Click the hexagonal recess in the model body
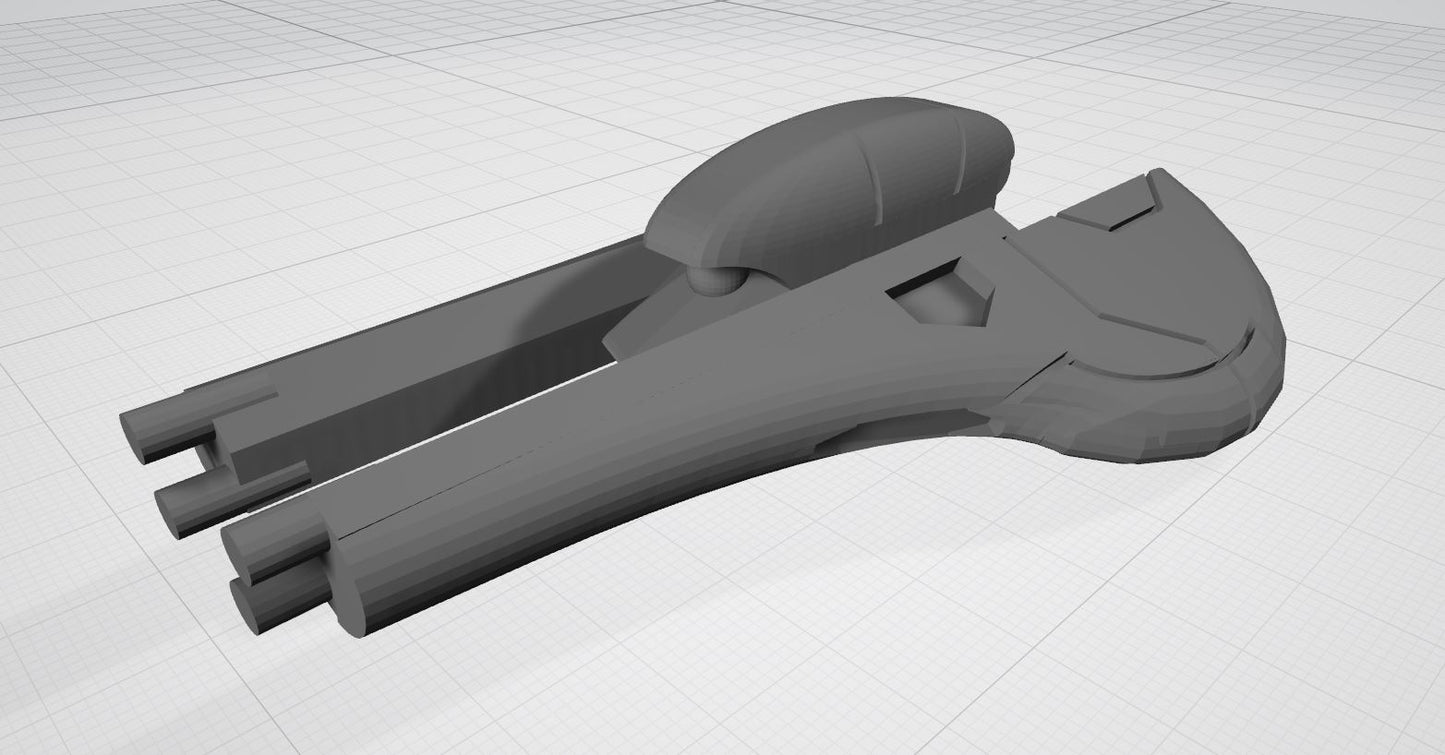This screenshot has height=755, width=1445. pos(940,298)
